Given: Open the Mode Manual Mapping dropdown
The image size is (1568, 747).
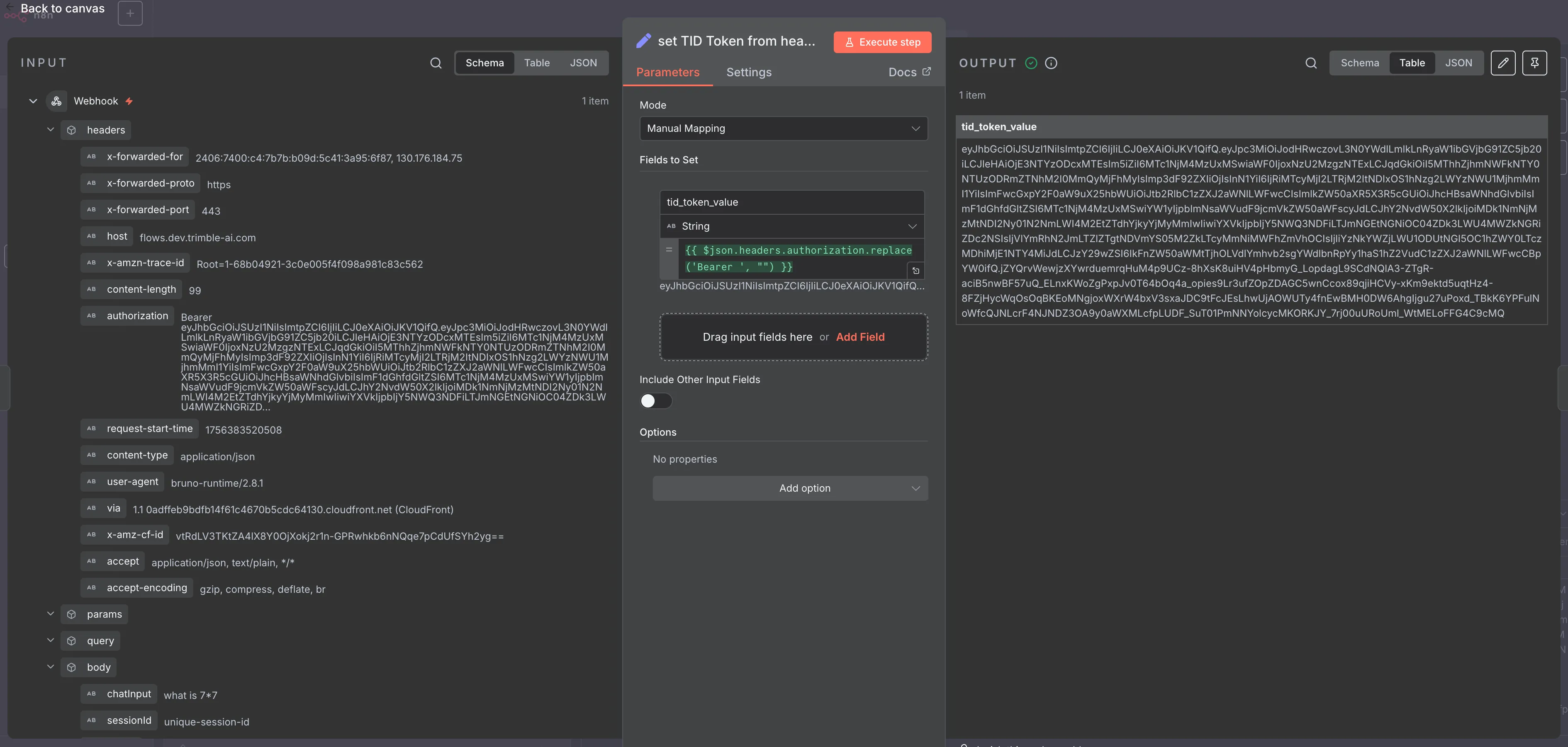Looking at the screenshot, I should click(784, 129).
